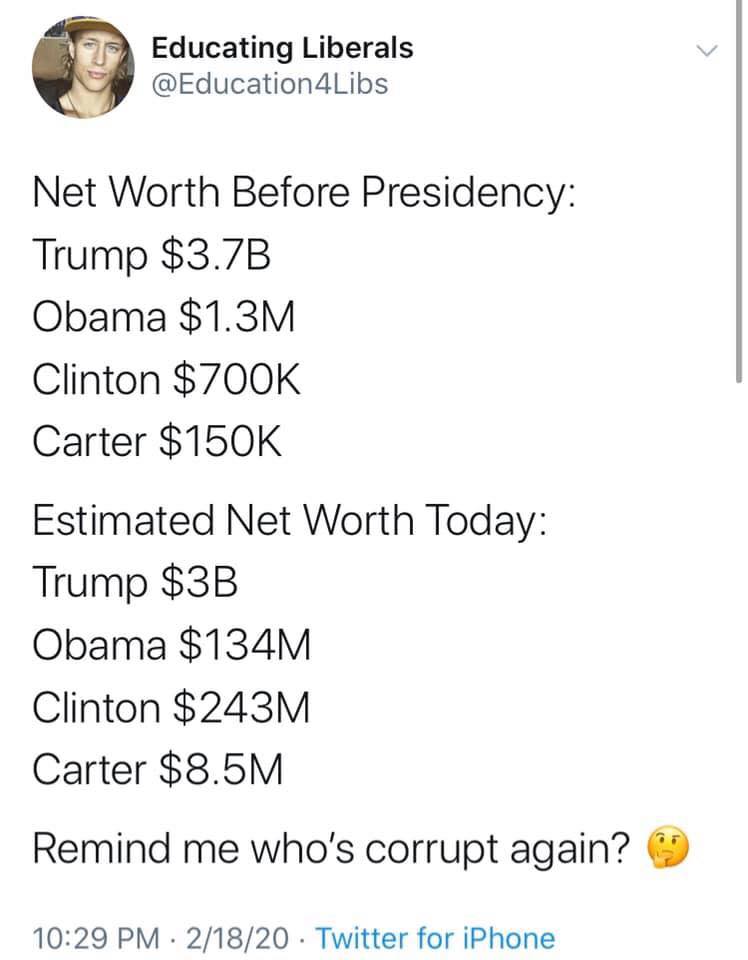The height and width of the screenshot is (960, 748).
Task: Click the Trump $3.7B line
Action: coord(151,256)
